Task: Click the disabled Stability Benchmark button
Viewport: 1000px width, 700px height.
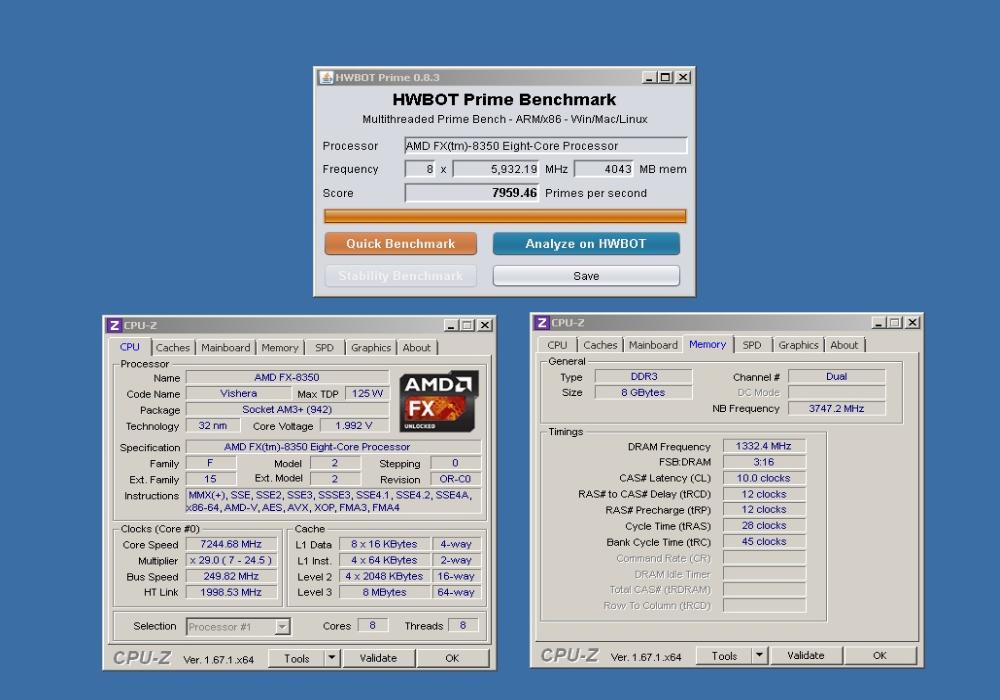Action: 401,275
